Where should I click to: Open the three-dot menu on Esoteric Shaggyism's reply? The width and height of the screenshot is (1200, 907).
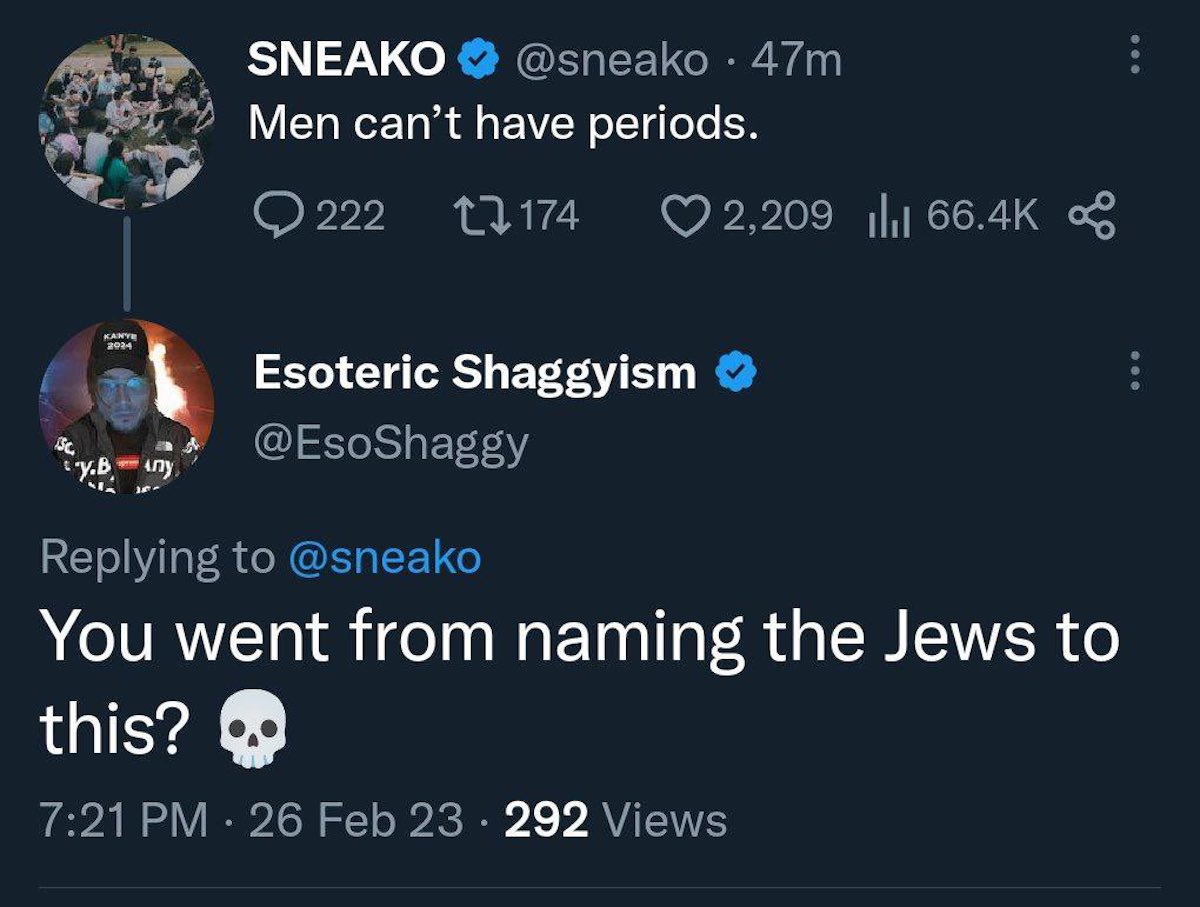[1134, 372]
